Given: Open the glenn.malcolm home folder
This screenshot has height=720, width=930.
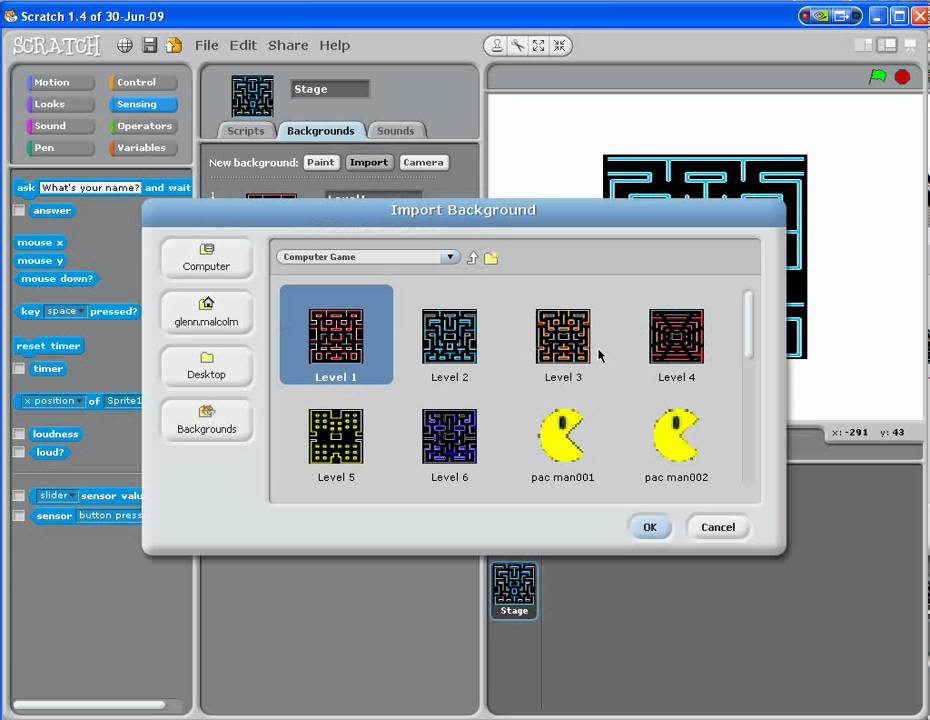Looking at the screenshot, I should [x=206, y=313].
